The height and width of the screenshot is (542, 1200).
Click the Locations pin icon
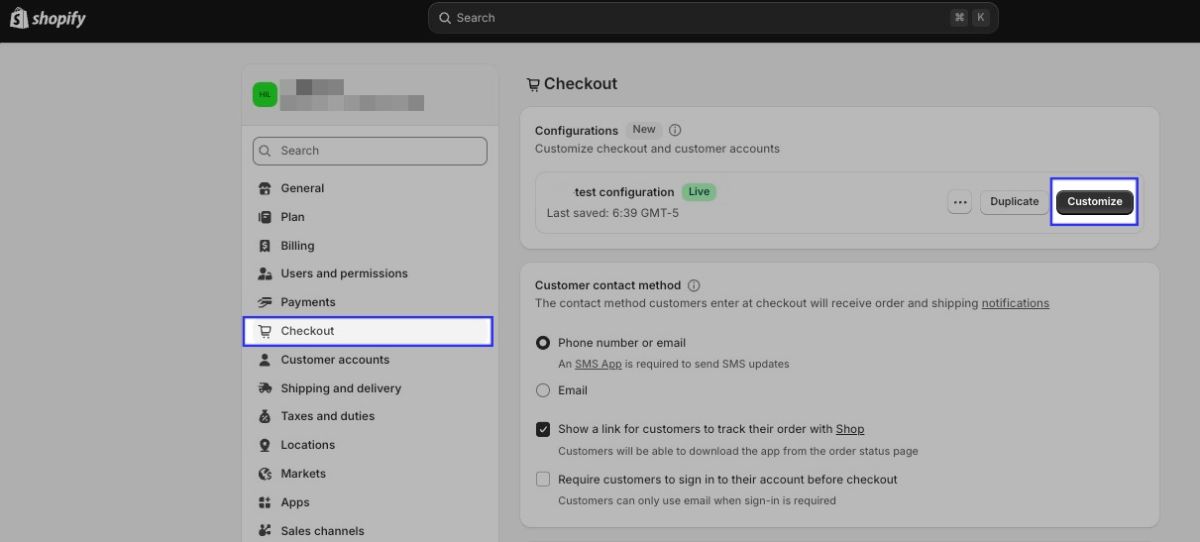pyautogui.click(x=265, y=445)
